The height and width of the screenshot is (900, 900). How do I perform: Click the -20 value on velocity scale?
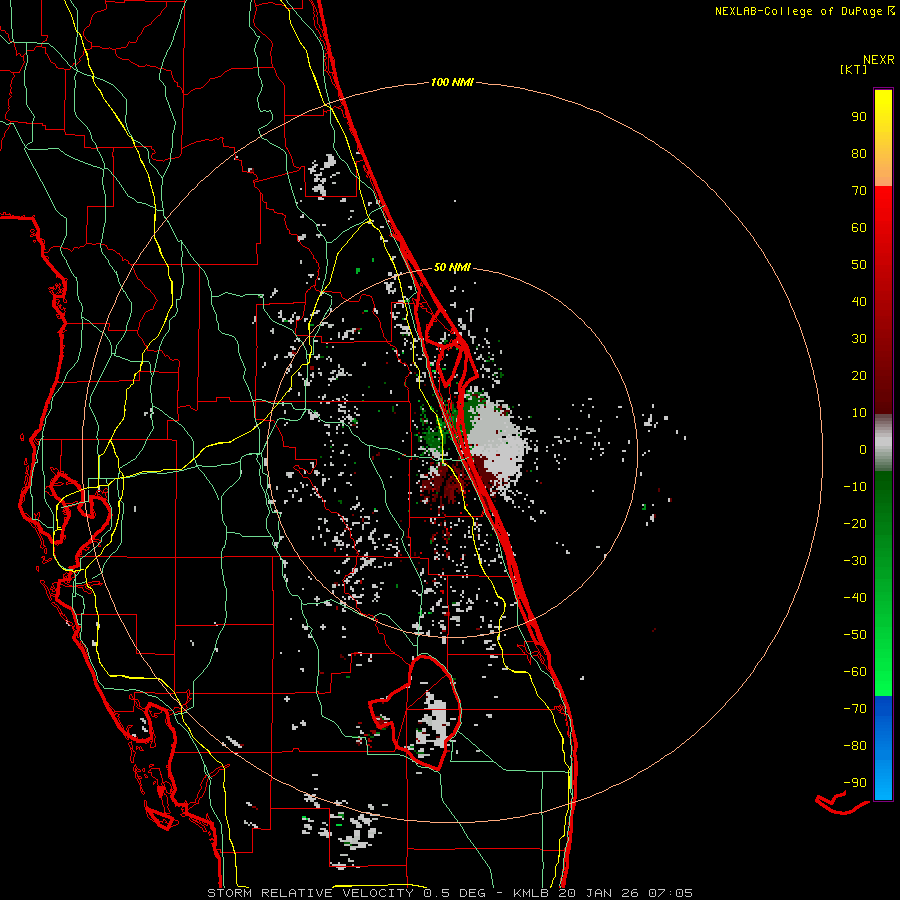855,523
